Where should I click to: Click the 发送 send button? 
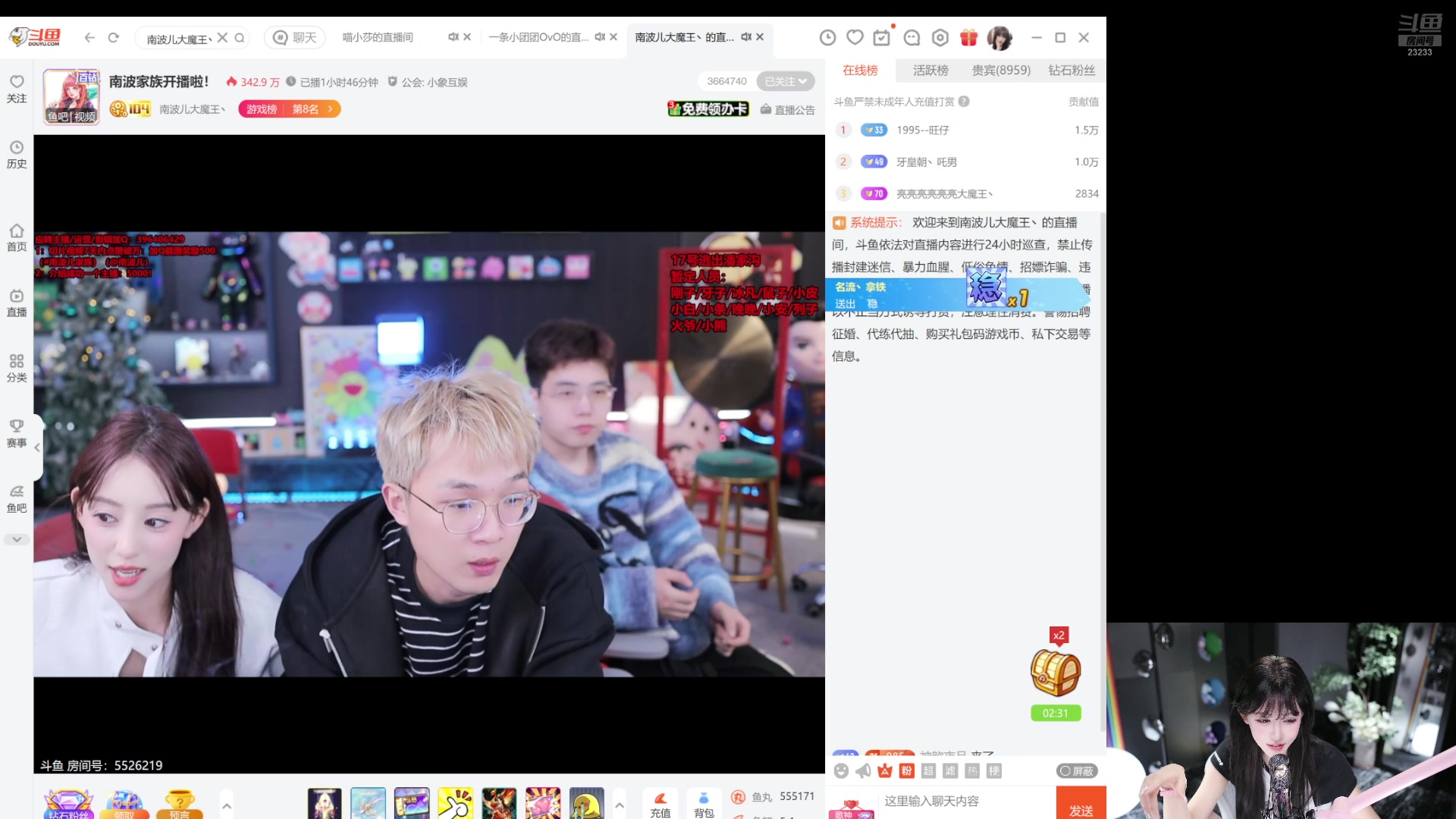click(x=1081, y=808)
